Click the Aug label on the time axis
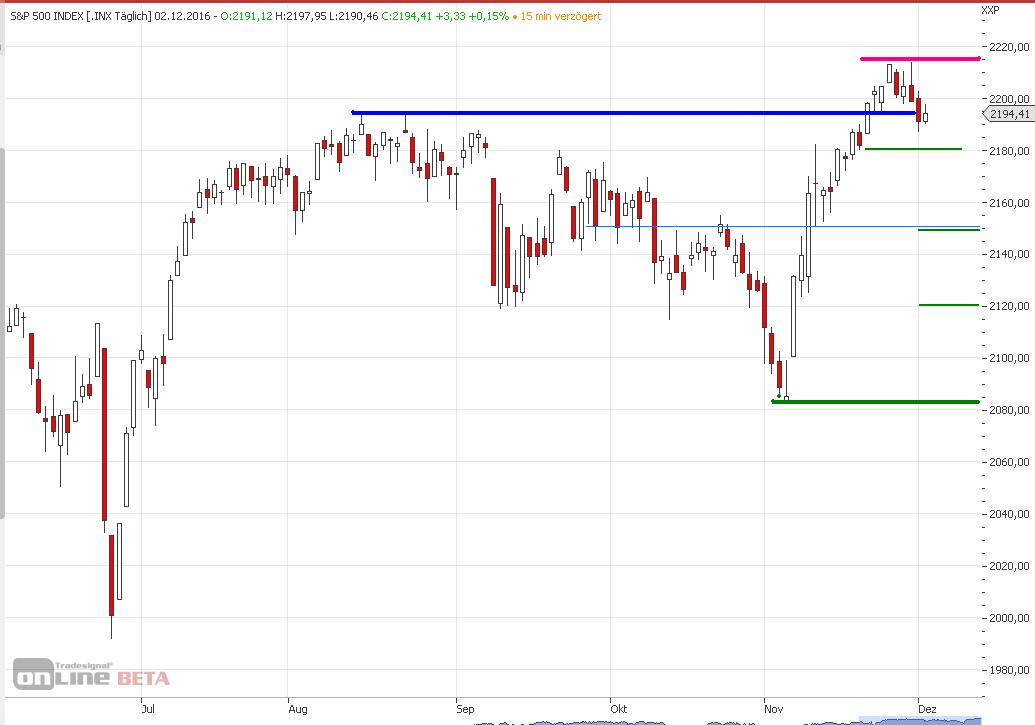Screen dimensions: 1035x725 click(x=298, y=708)
